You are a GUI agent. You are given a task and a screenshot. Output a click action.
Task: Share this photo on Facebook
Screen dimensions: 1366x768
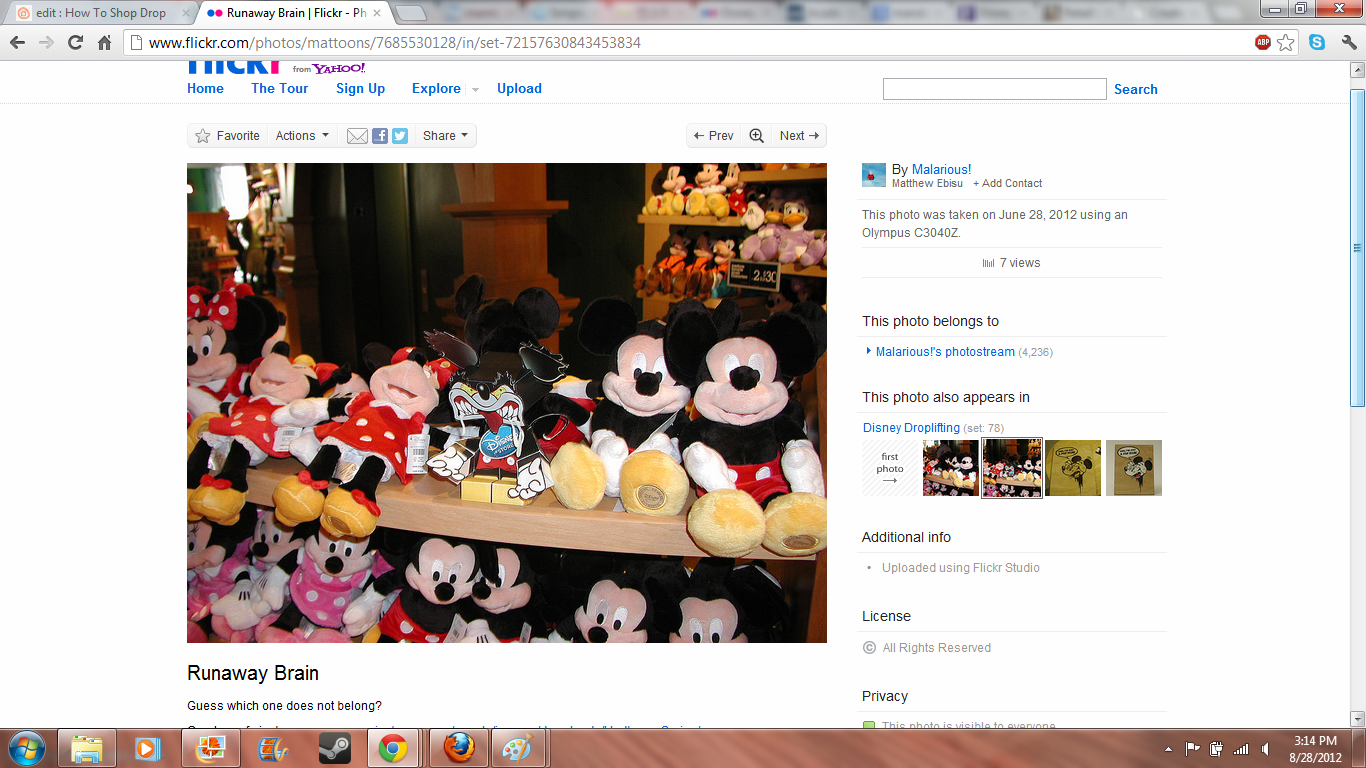(380, 136)
